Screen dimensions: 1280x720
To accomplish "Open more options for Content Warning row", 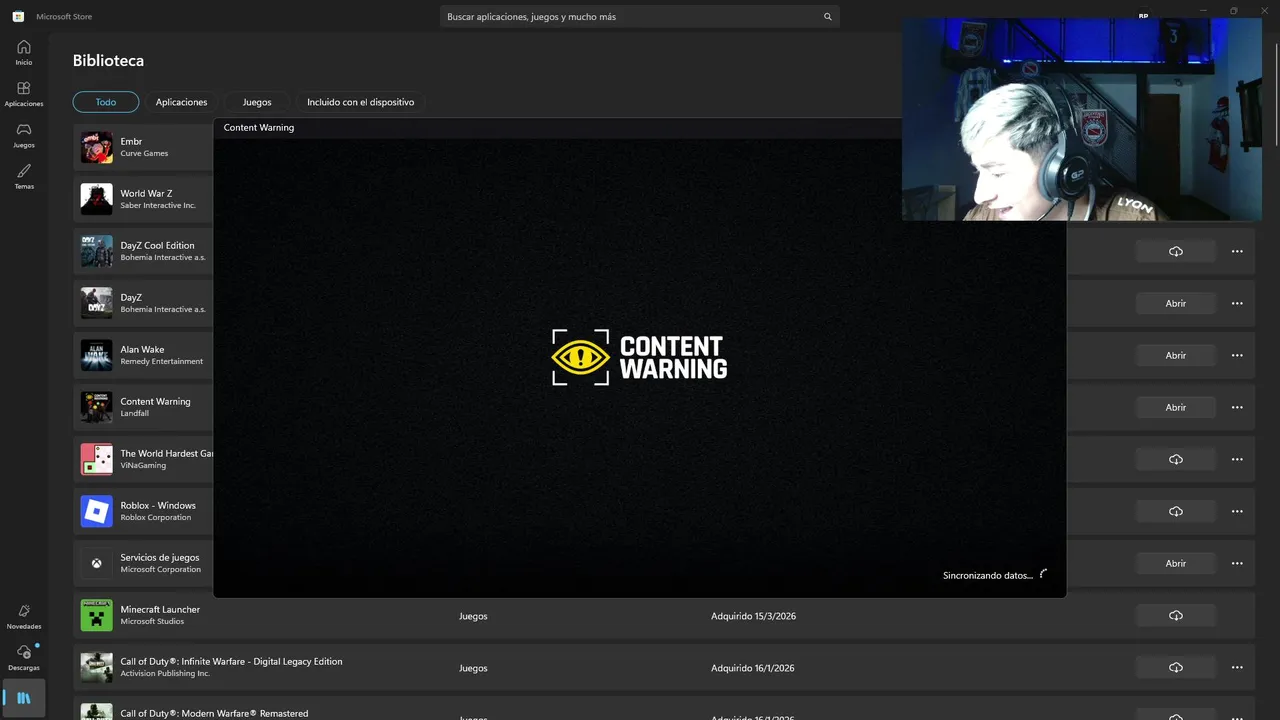I will [x=1237, y=407].
